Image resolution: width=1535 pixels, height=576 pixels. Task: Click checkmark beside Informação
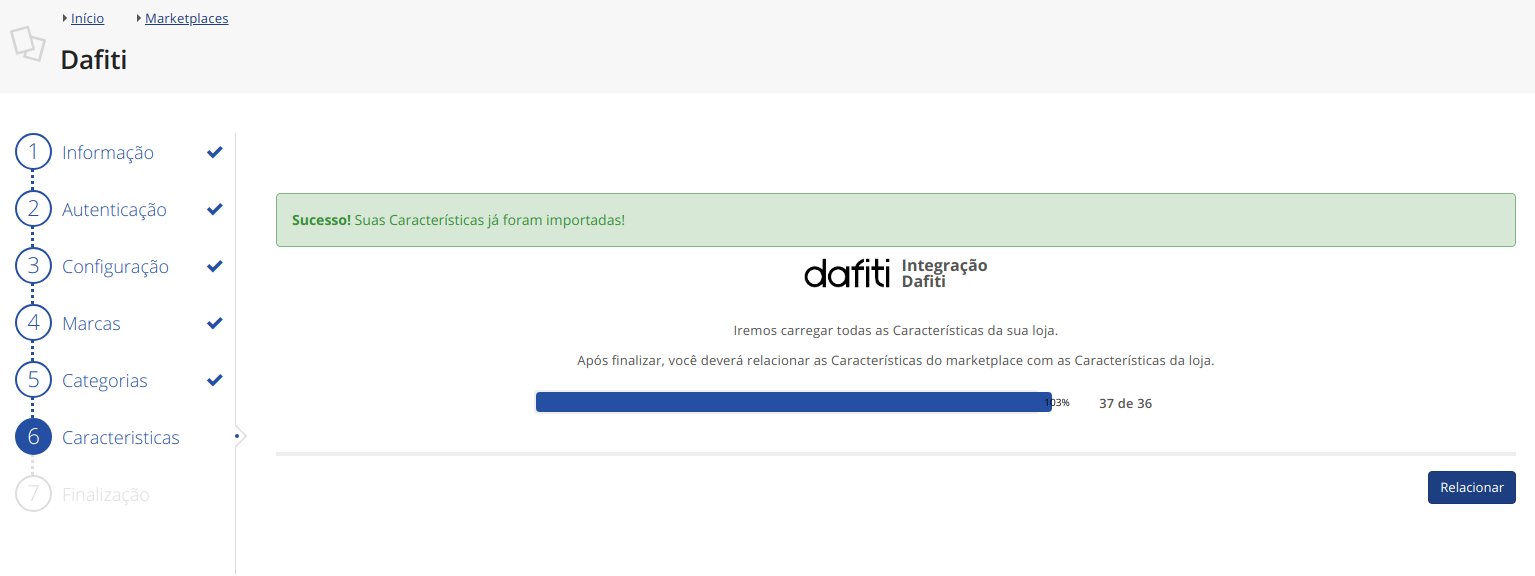[x=214, y=152]
